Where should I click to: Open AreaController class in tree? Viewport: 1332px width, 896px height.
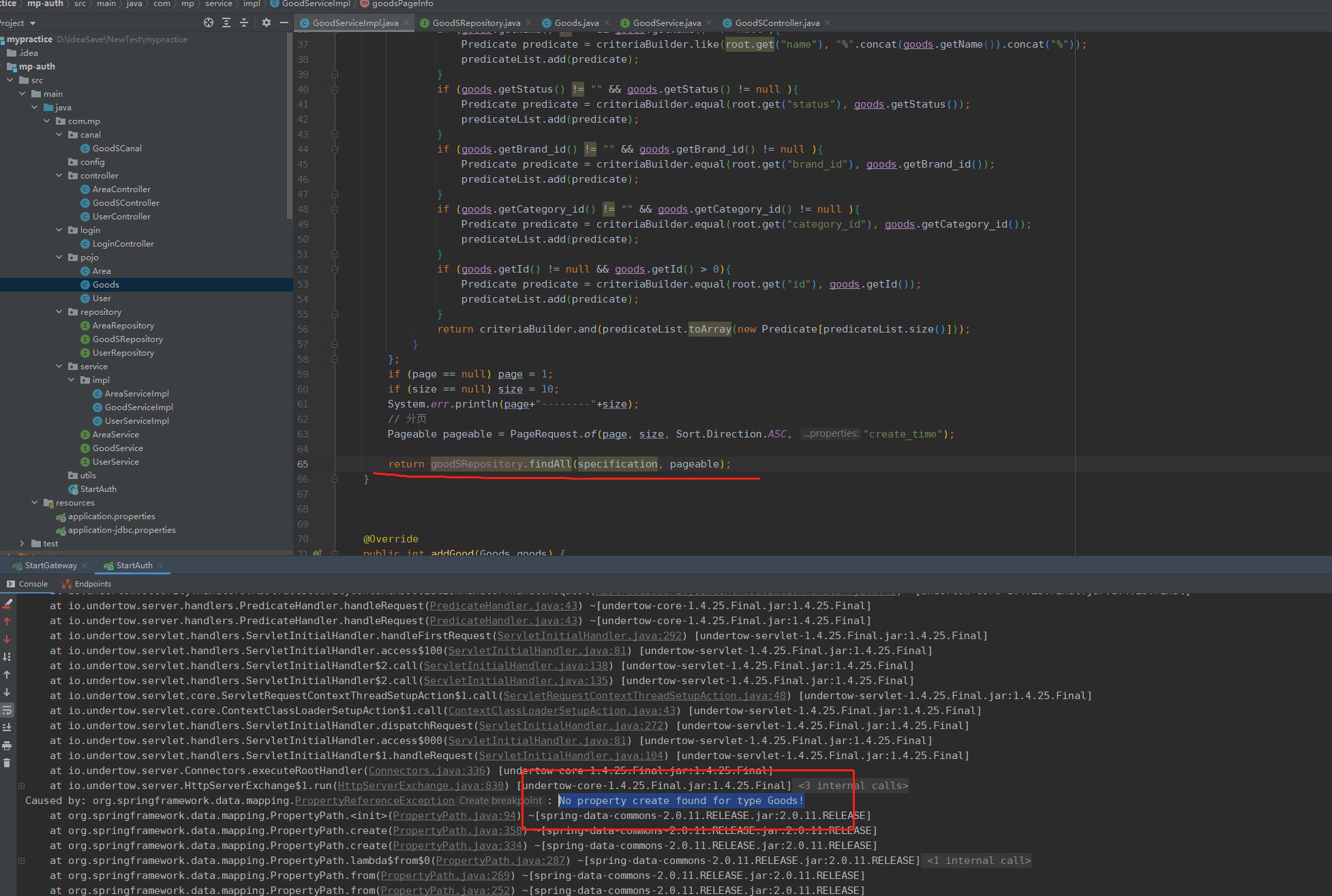coord(121,189)
